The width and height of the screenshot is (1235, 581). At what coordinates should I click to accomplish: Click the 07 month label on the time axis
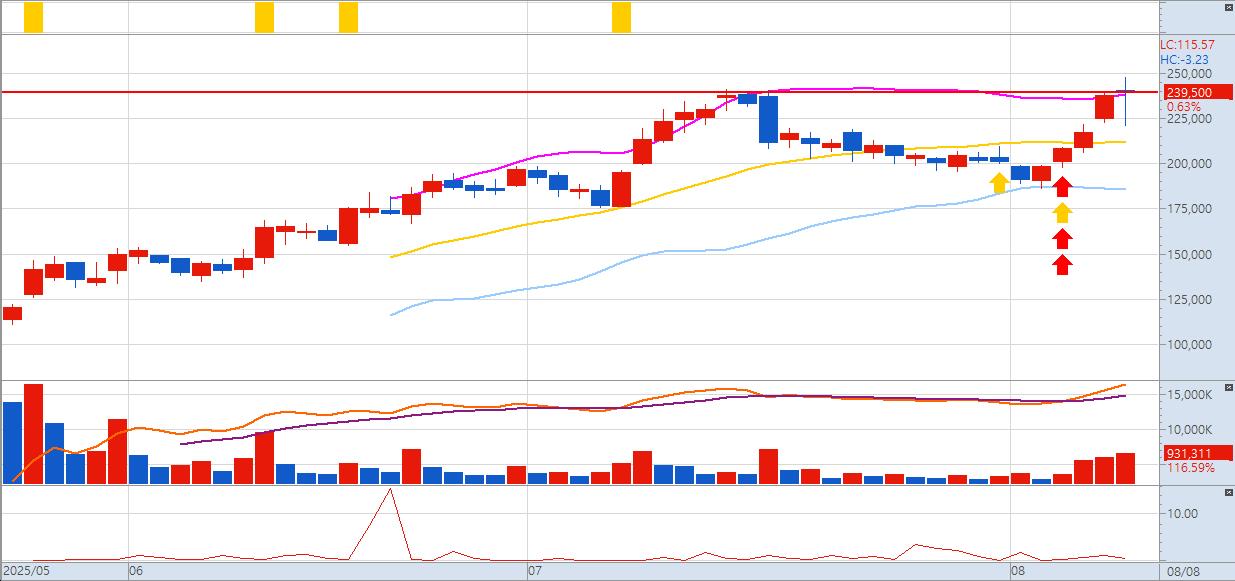pyautogui.click(x=533, y=571)
